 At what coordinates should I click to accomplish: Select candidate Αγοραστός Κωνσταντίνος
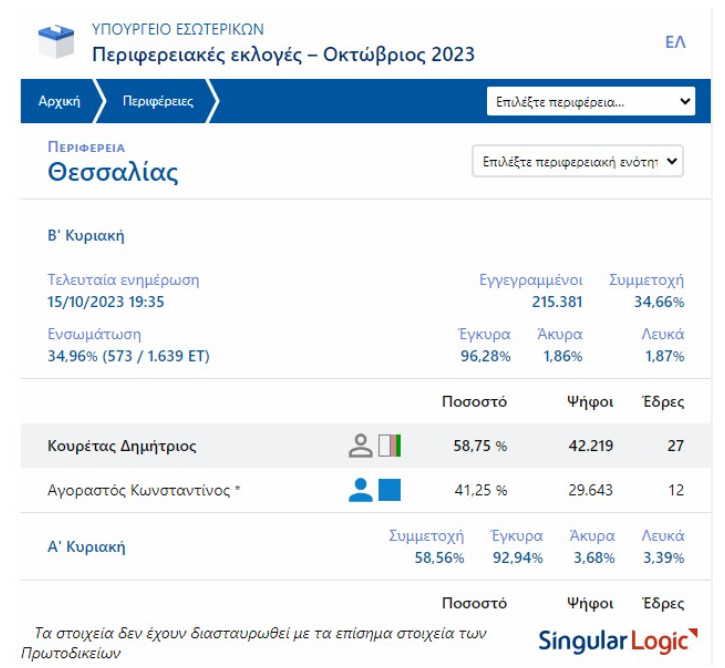pos(144,490)
